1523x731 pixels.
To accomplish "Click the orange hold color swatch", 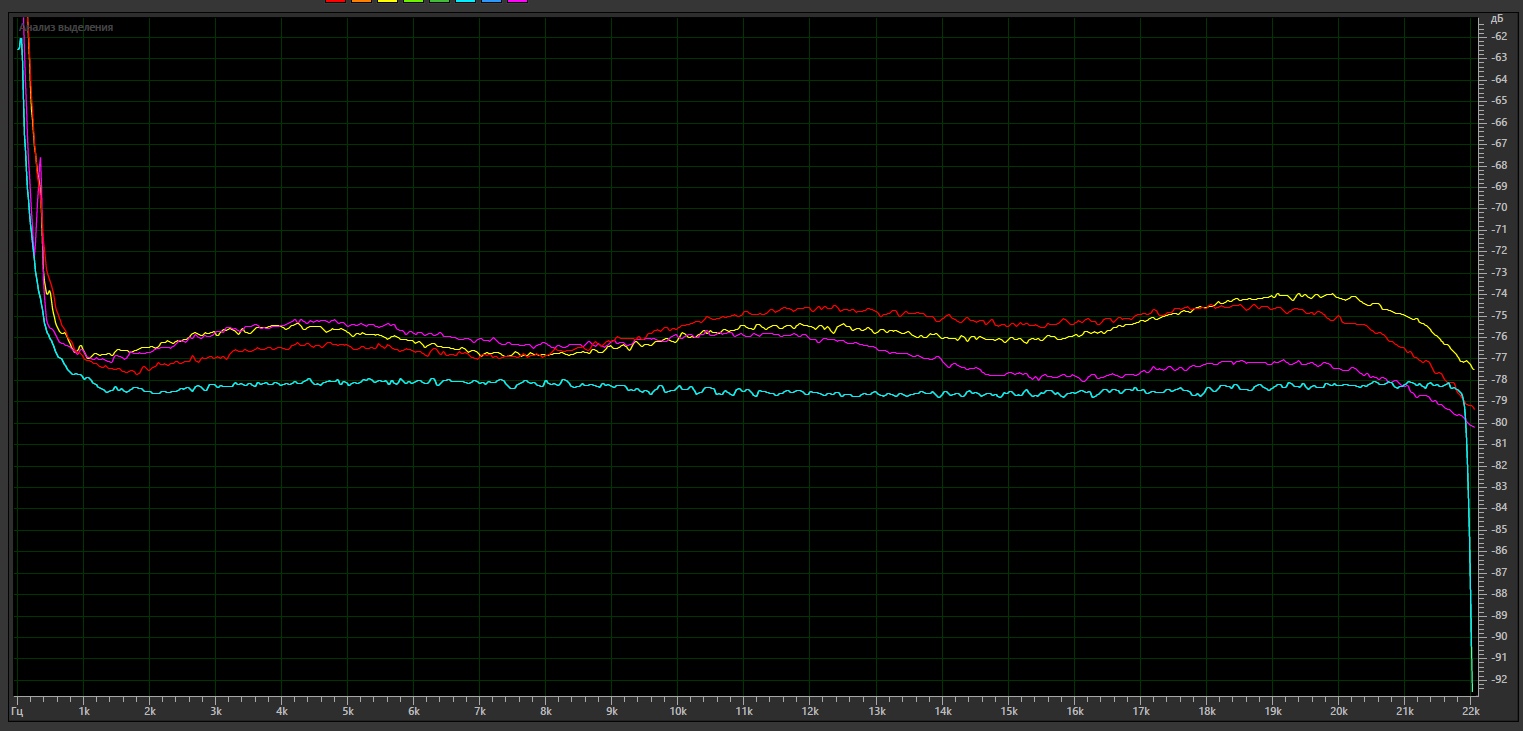I will point(361,1).
